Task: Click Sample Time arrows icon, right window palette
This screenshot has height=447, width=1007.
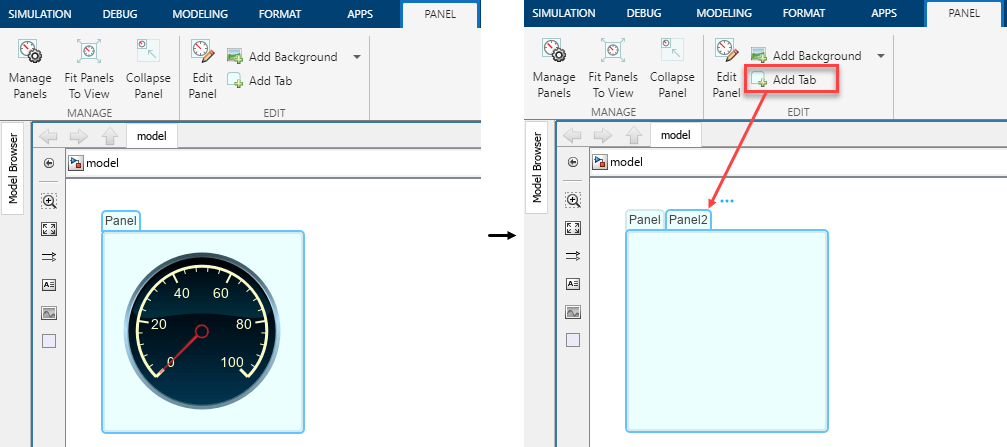Action: point(573,256)
